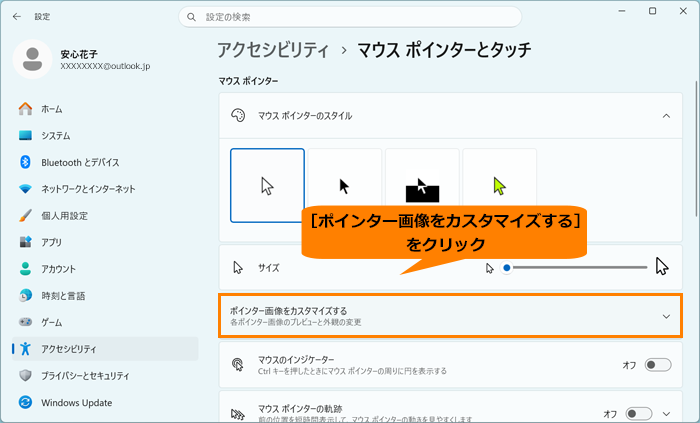Open 個人用設定 in sidebar
Screen dimensions: 700x423
pos(105,216)
